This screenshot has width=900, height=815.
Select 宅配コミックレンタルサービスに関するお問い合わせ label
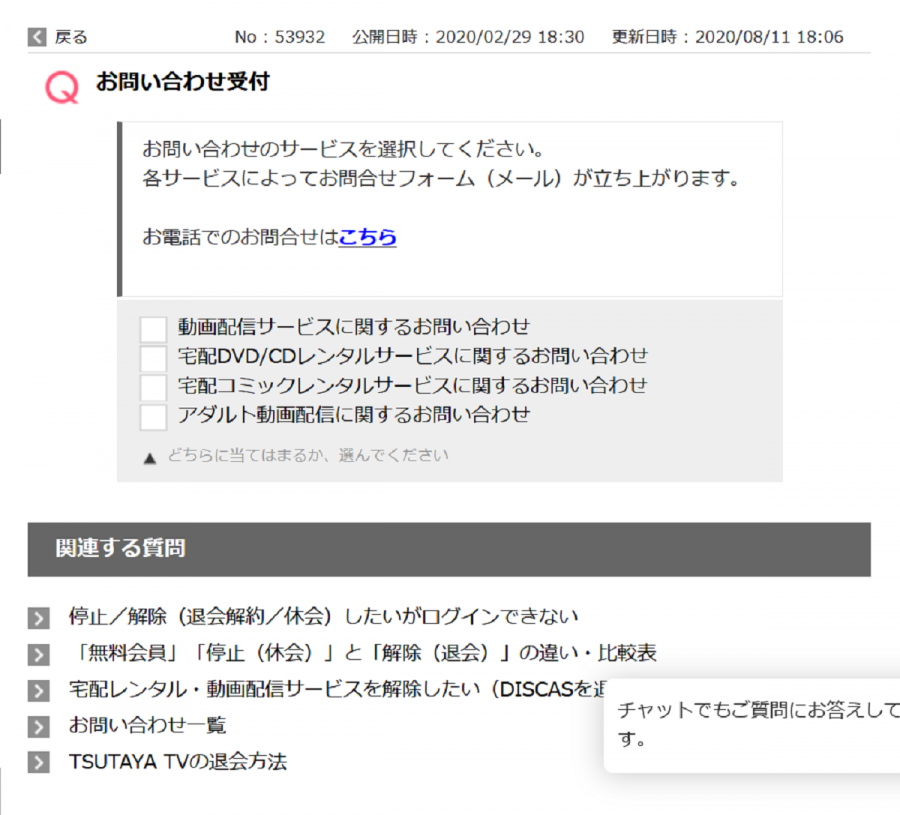[x=412, y=385]
